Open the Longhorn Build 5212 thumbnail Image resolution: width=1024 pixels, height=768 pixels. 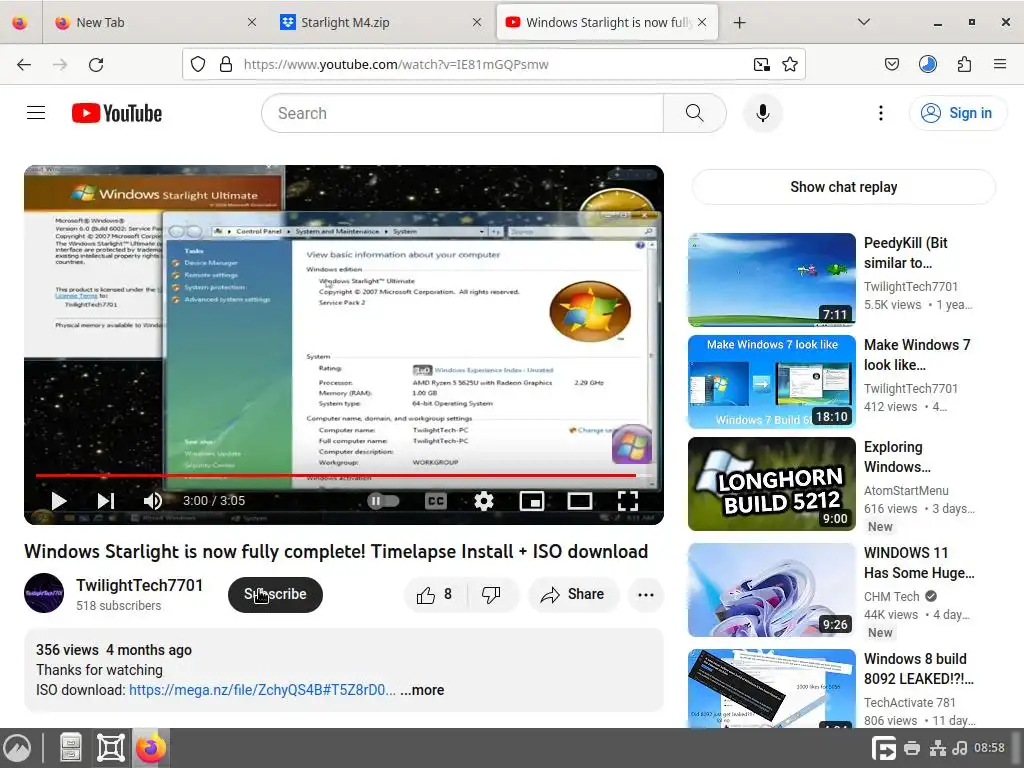coord(771,484)
